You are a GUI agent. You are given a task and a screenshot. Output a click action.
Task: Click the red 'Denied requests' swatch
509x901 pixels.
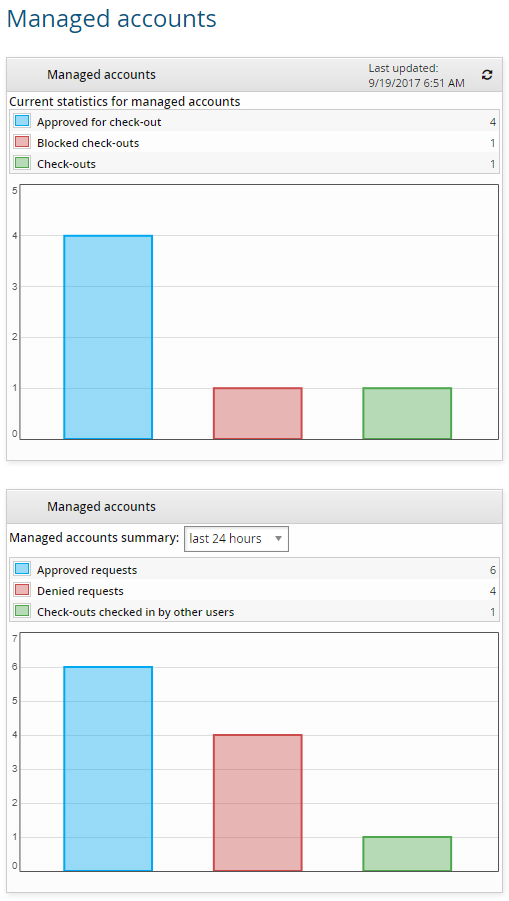22,591
